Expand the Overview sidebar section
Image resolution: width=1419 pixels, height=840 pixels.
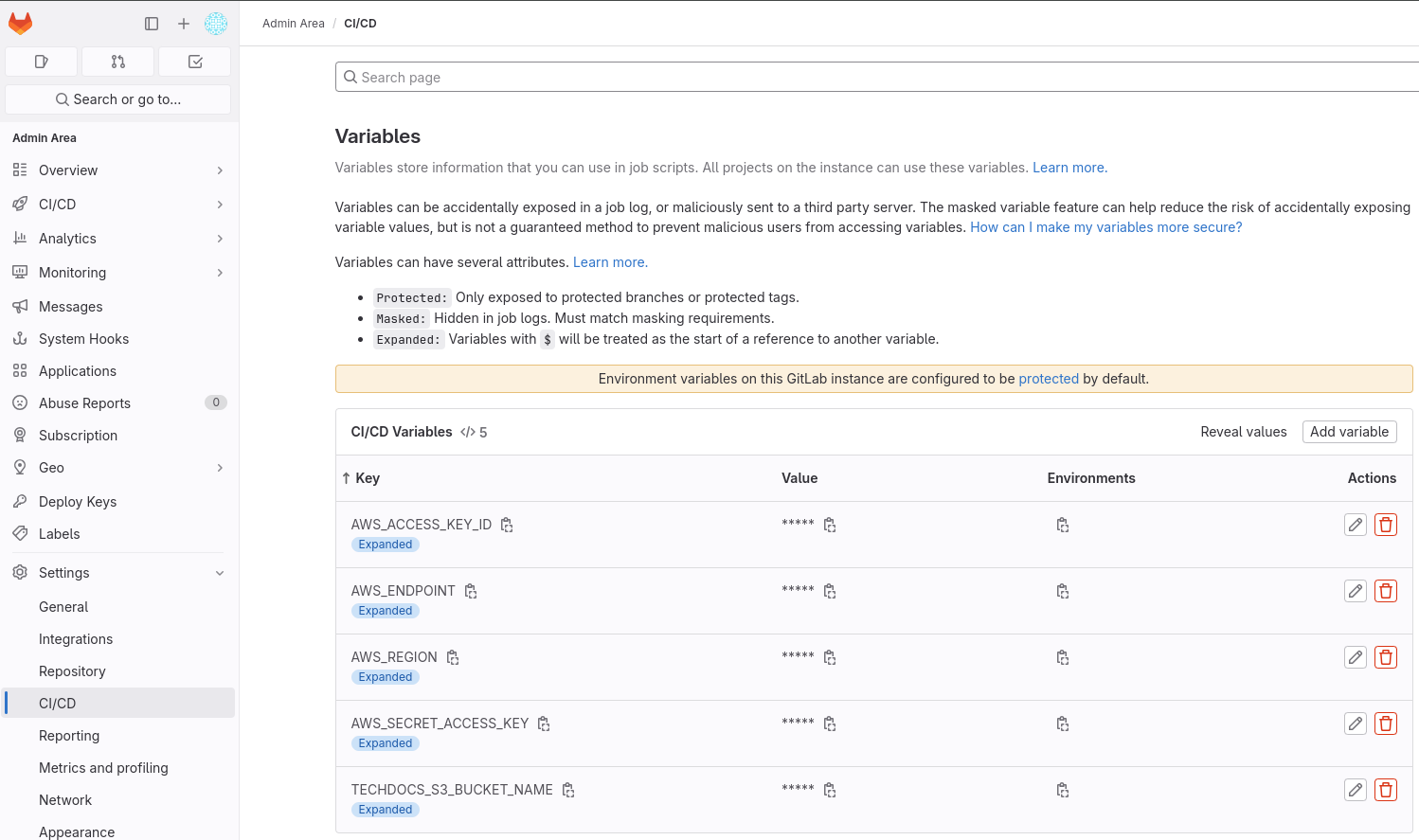pos(119,170)
